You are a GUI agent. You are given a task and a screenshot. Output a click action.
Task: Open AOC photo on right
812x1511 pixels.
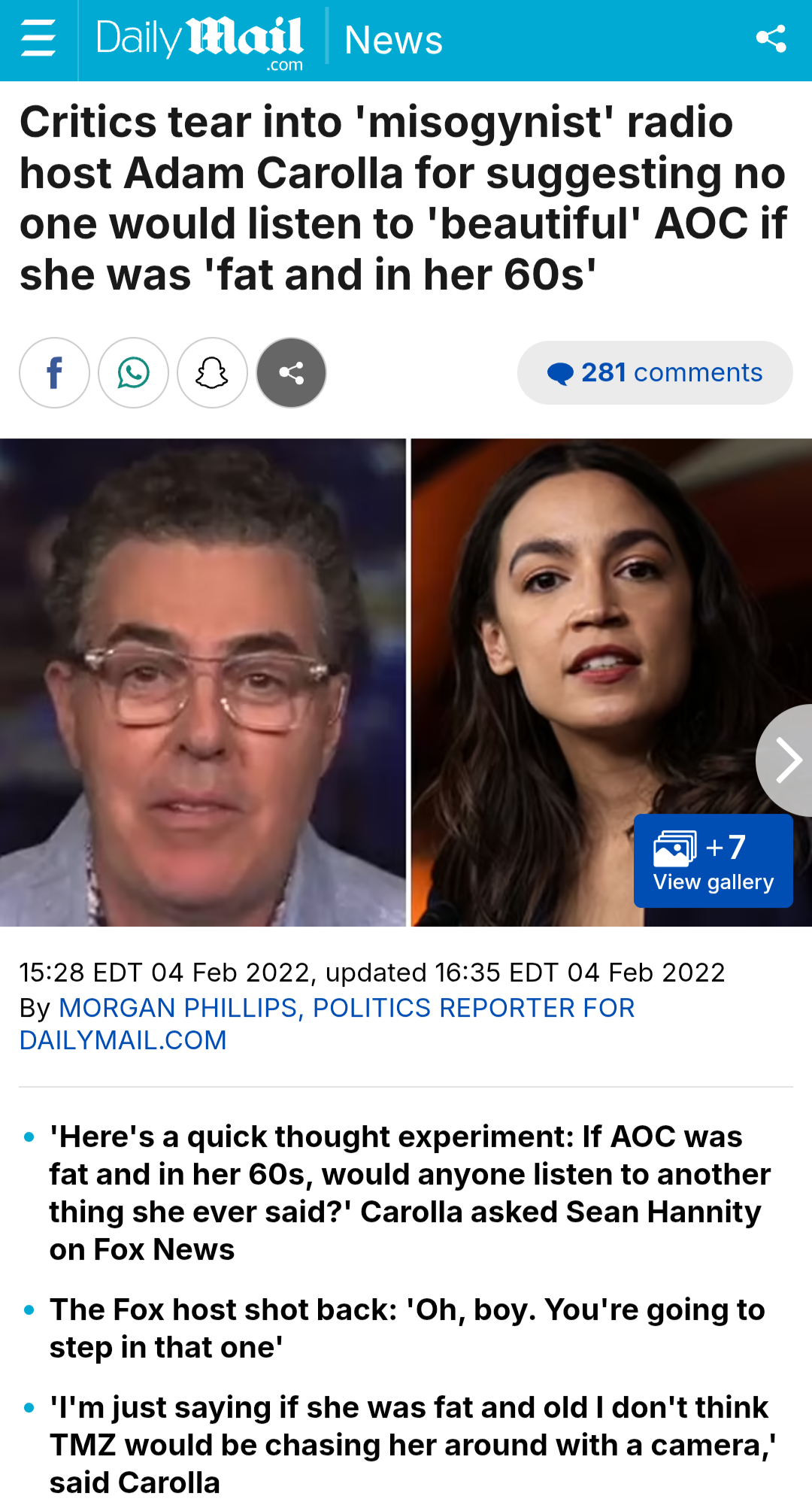611,682
